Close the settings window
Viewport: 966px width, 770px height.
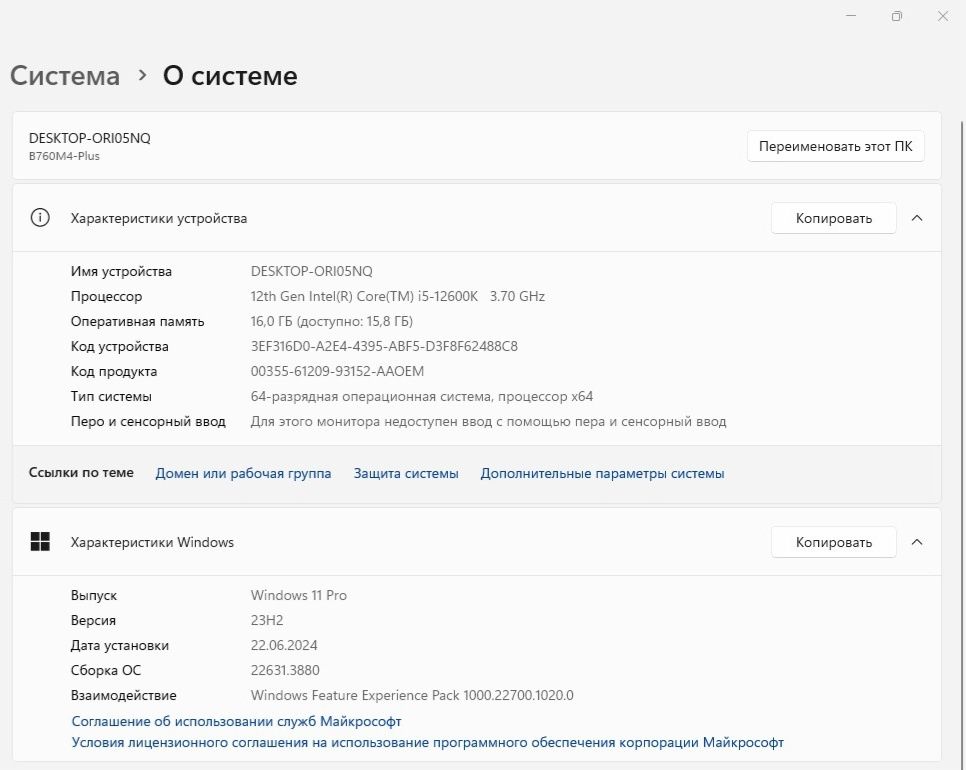pos(943,16)
